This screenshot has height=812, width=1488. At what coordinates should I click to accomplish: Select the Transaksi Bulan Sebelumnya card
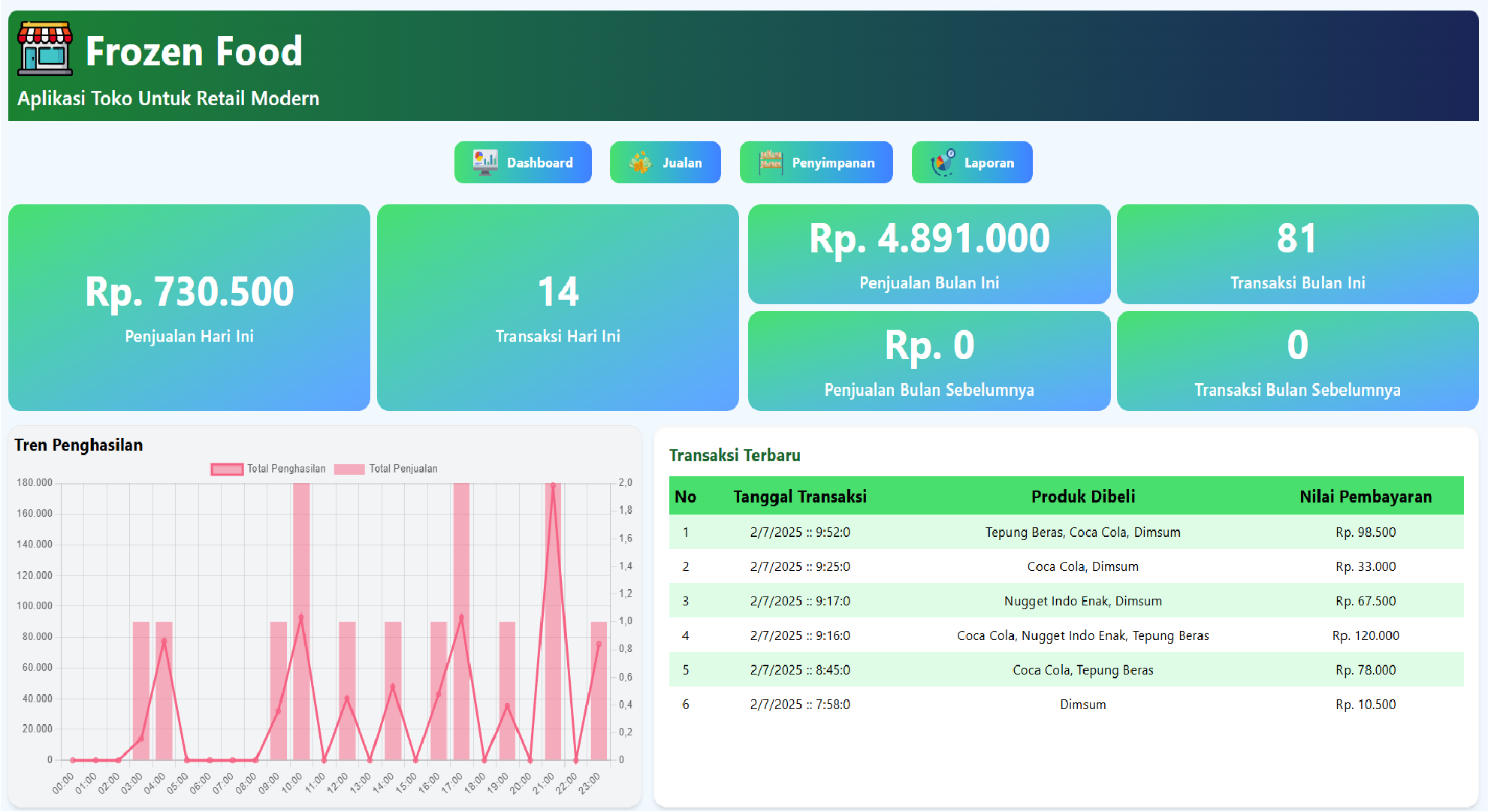tap(1298, 361)
